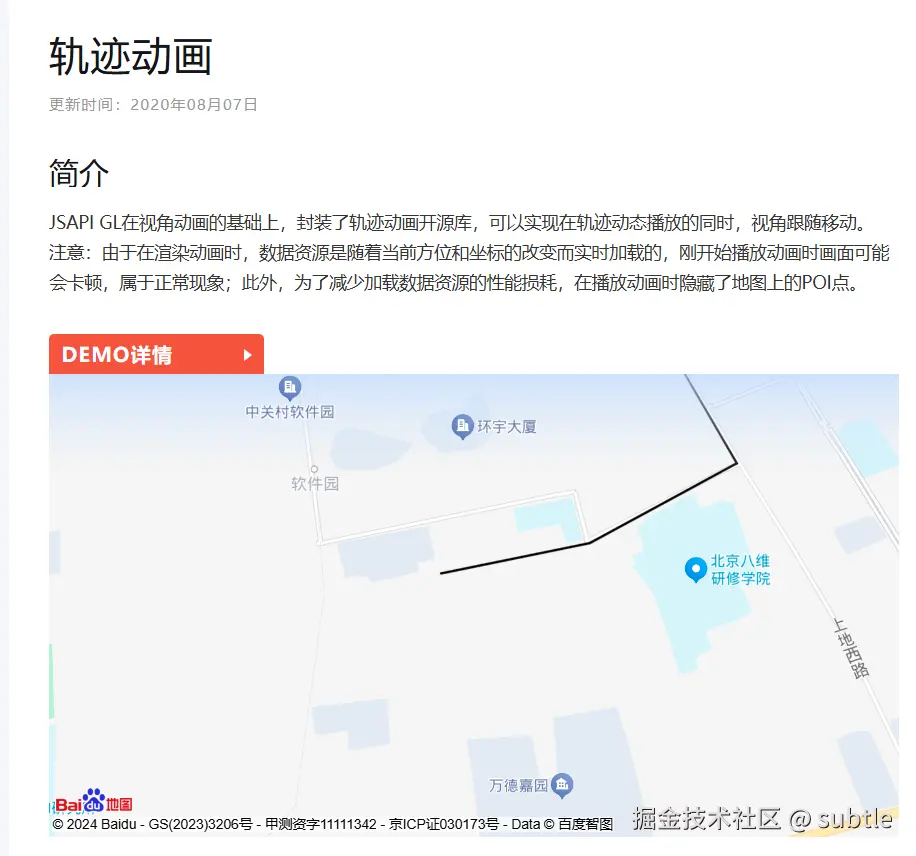916x856 pixels.
Task: Click the copyright 2024 Baidu text
Action: [x=94, y=824]
